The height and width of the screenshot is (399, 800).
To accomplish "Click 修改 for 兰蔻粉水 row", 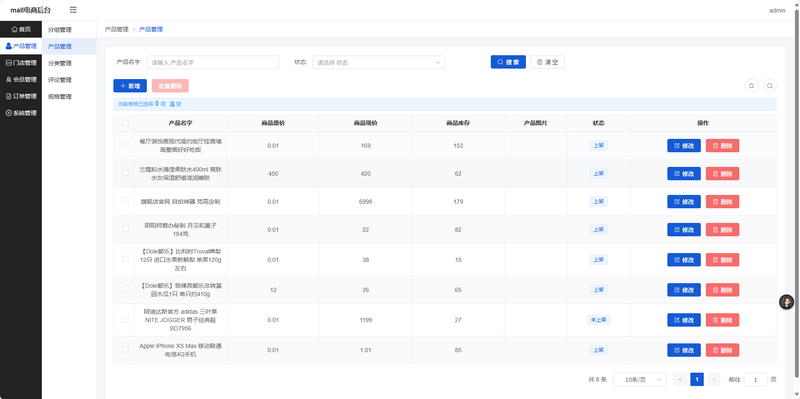I will 684,173.
